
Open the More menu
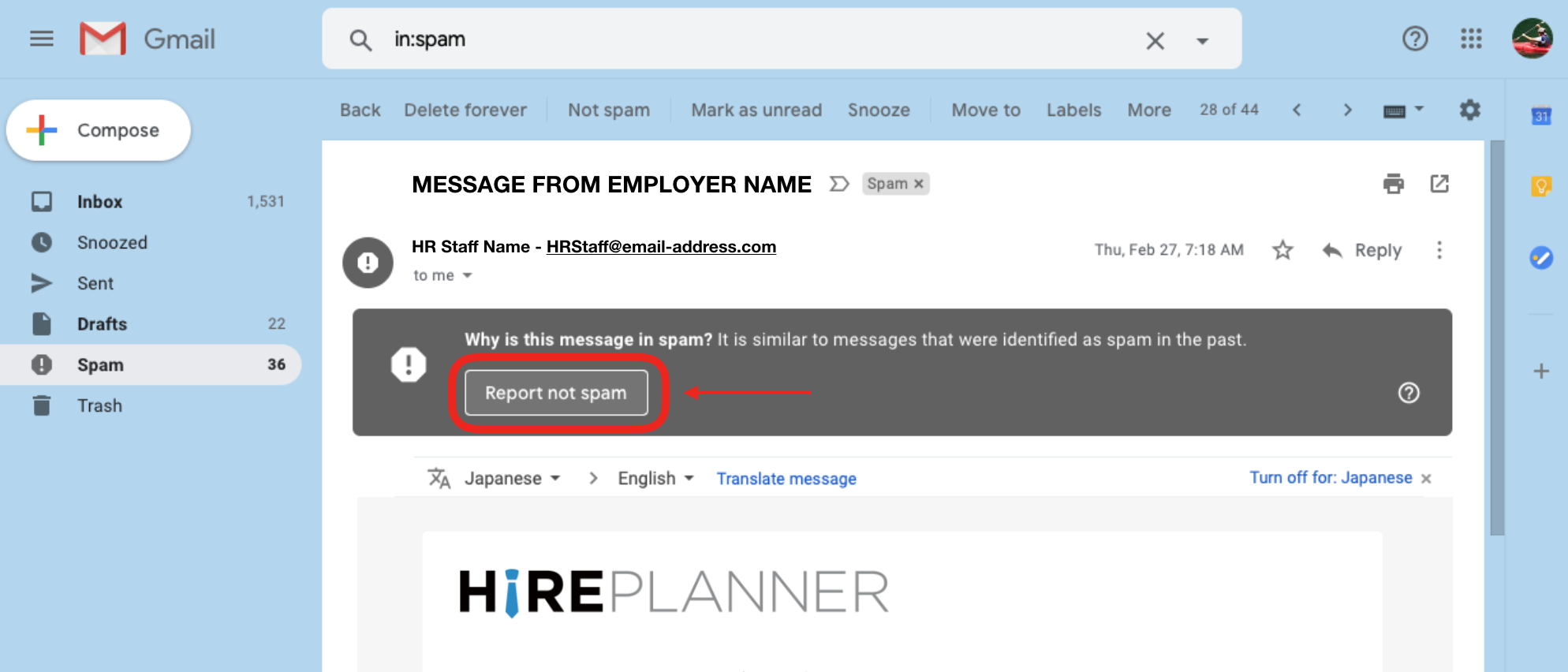1149,110
